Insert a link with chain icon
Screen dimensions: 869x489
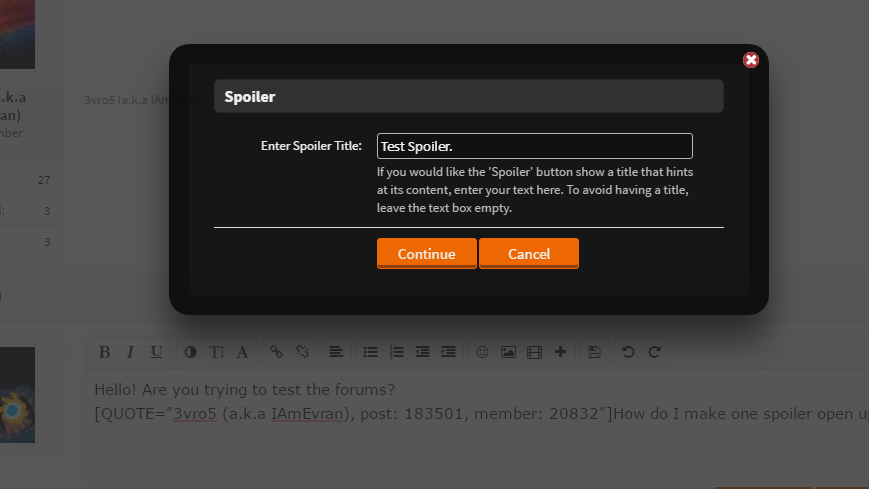tap(276, 352)
